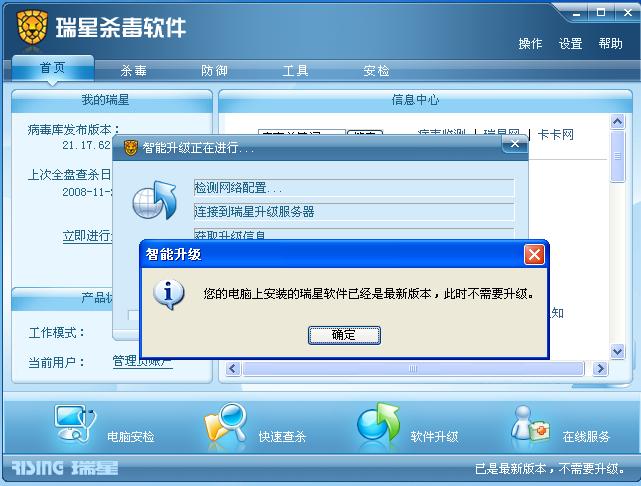
Task: Open the 设置 menu
Action: point(570,44)
